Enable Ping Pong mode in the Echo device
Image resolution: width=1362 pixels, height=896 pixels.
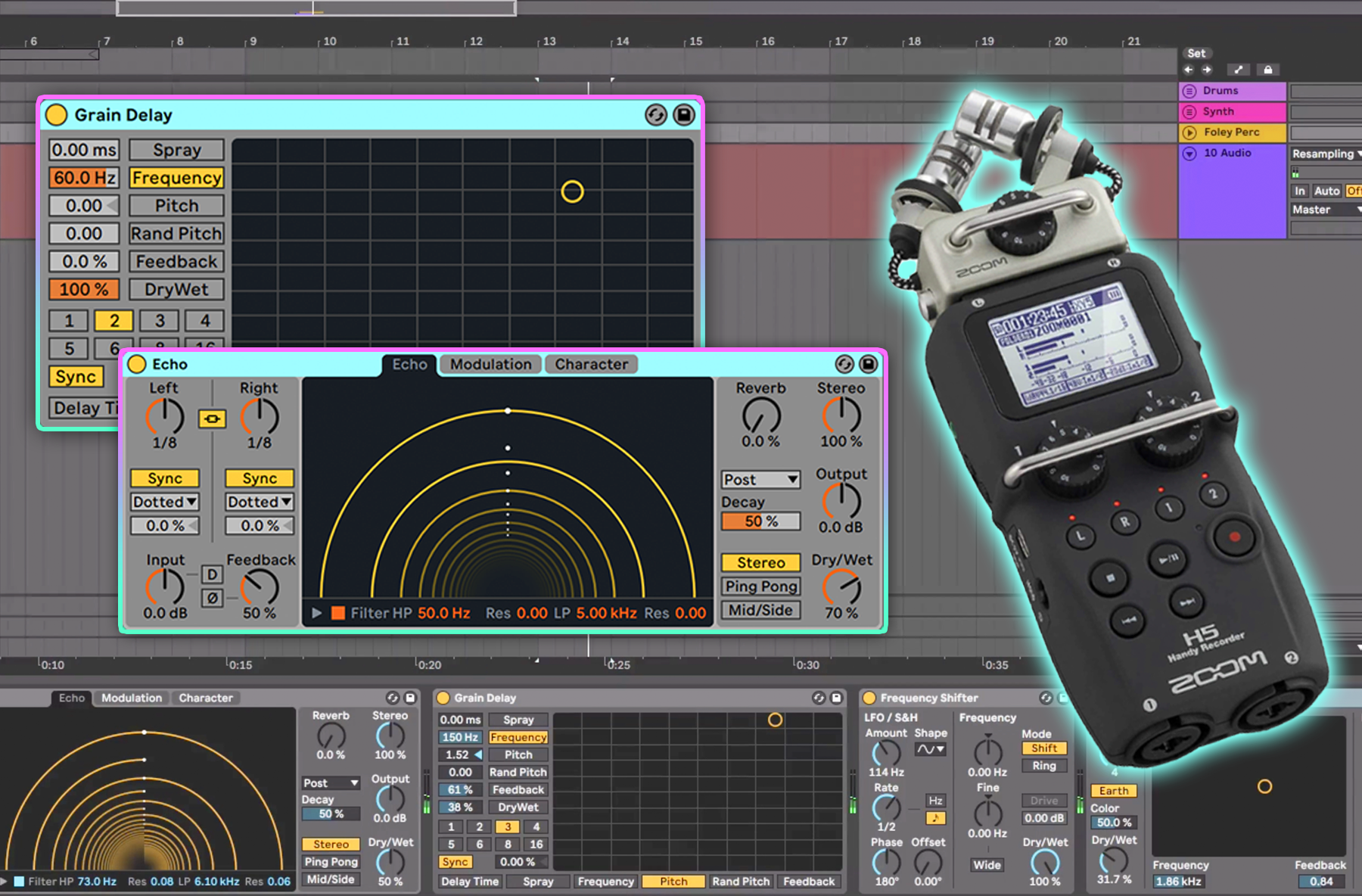tap(760, 586)
